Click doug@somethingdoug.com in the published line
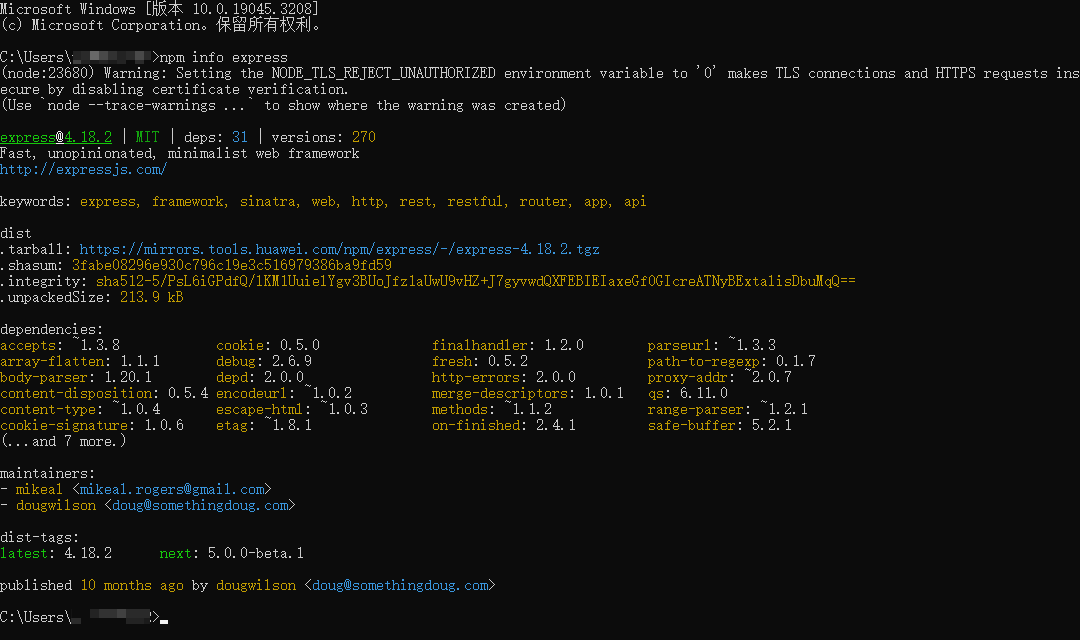This screenshot has height=640, width=1080. [400, 586]
